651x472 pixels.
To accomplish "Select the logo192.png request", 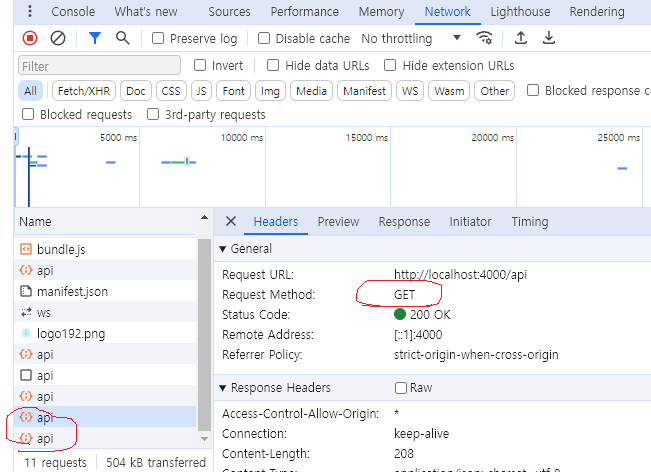I will (105, 333).
